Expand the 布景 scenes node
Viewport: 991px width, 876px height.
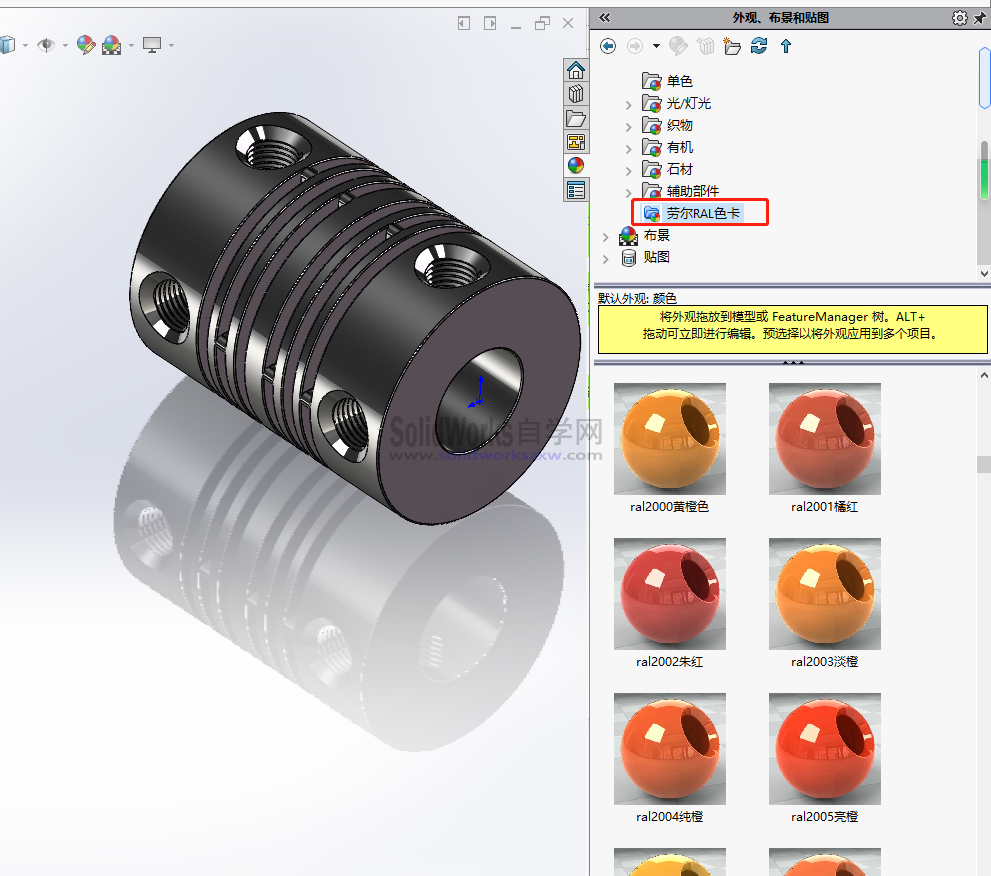tap(605, 237)
